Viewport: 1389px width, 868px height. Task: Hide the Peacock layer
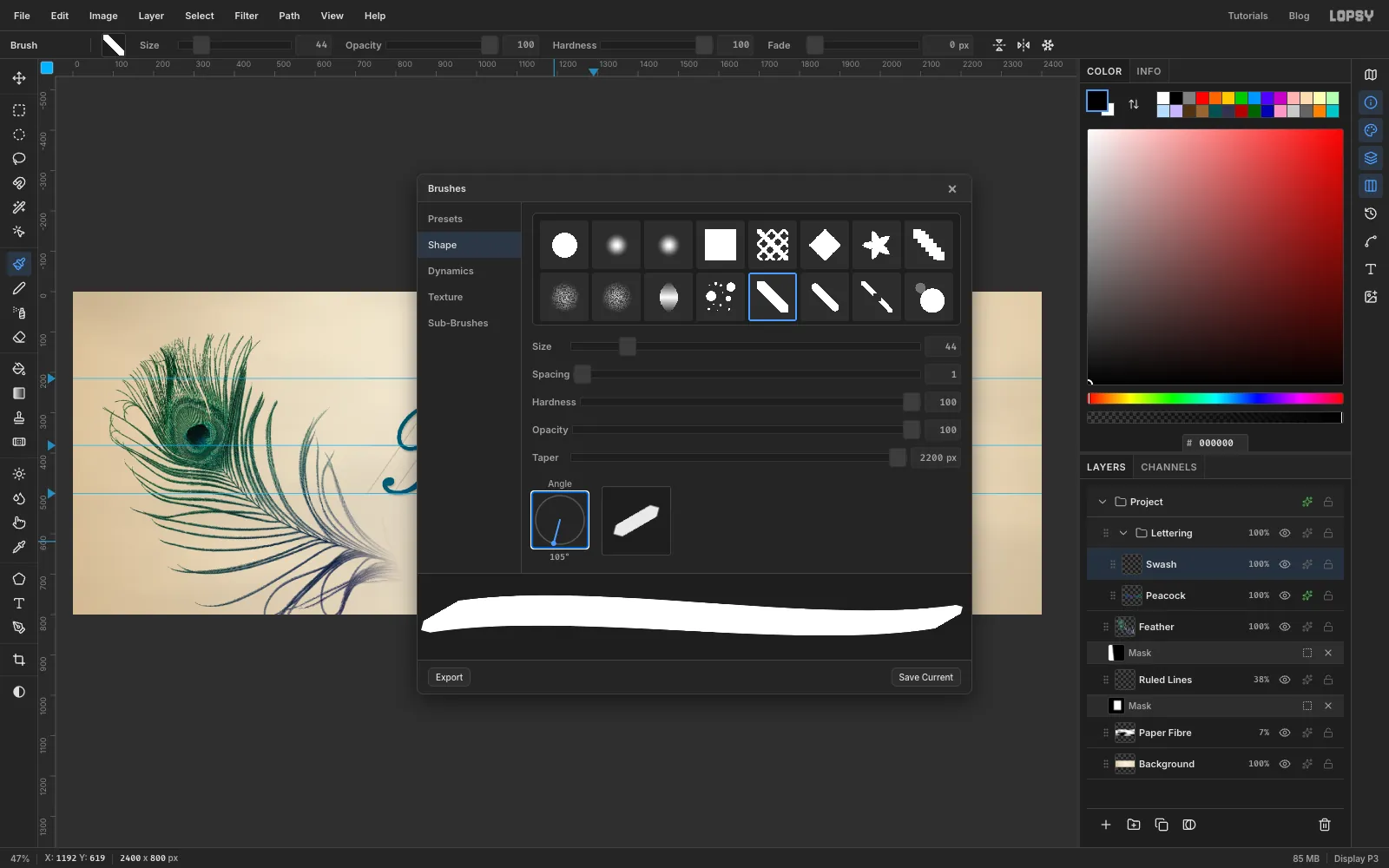pos(1285,595)
